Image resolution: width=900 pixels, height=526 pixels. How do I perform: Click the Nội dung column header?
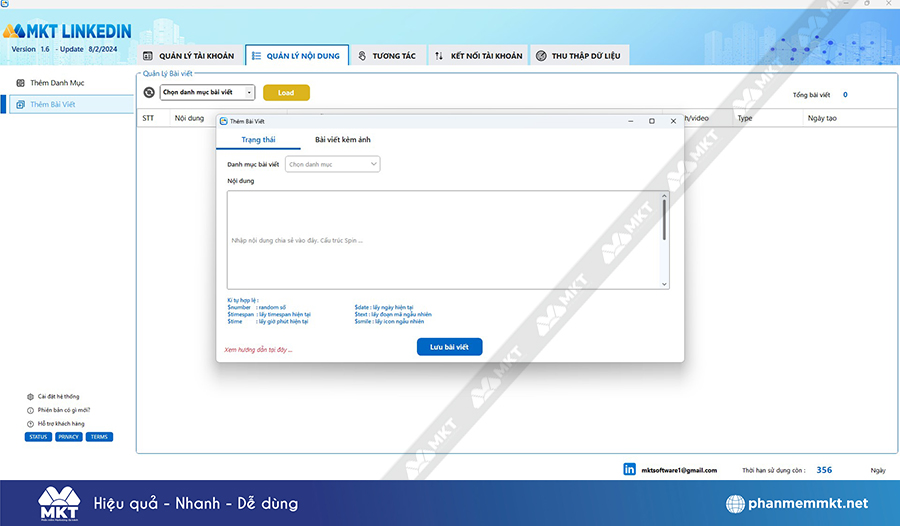[189, 118]
